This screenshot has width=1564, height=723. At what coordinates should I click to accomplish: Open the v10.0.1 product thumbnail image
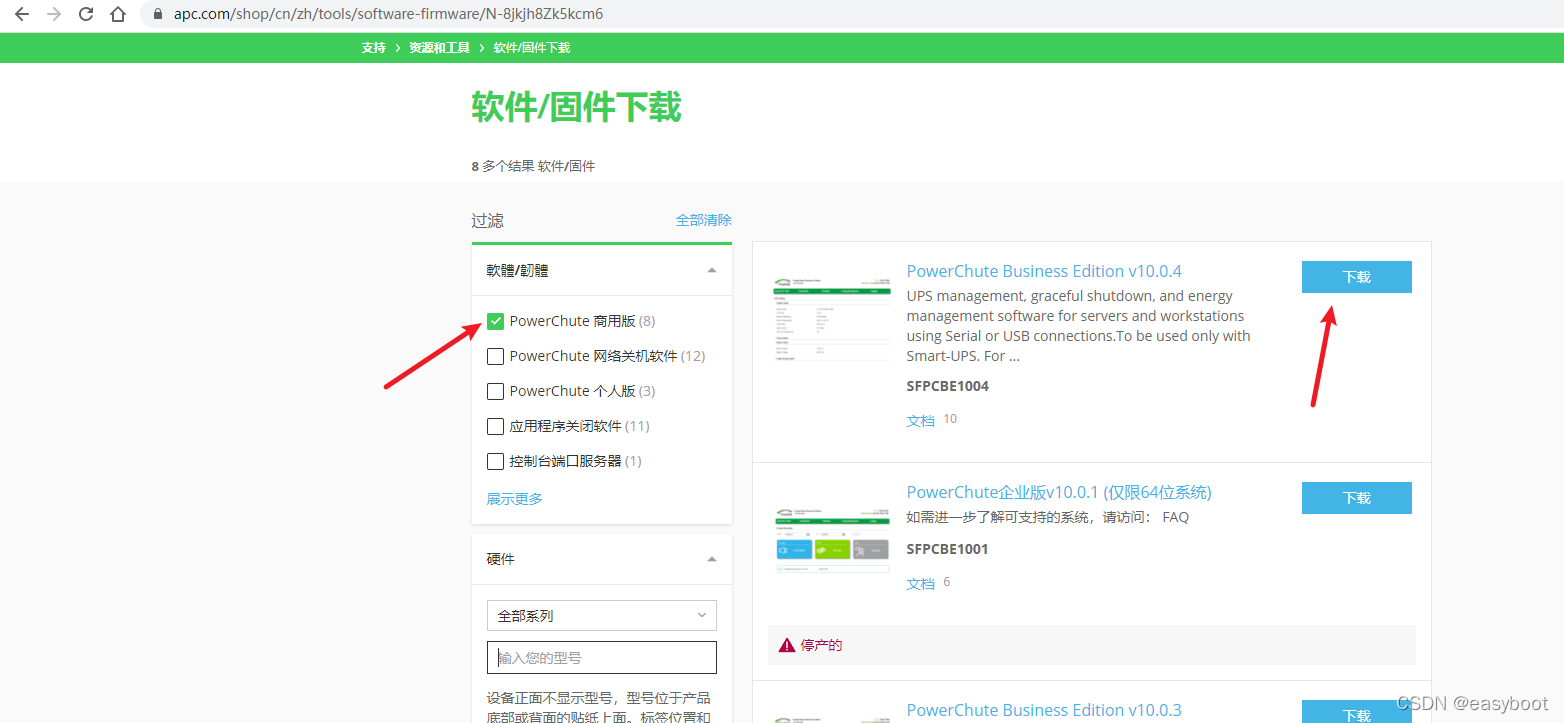click(833, 539)
